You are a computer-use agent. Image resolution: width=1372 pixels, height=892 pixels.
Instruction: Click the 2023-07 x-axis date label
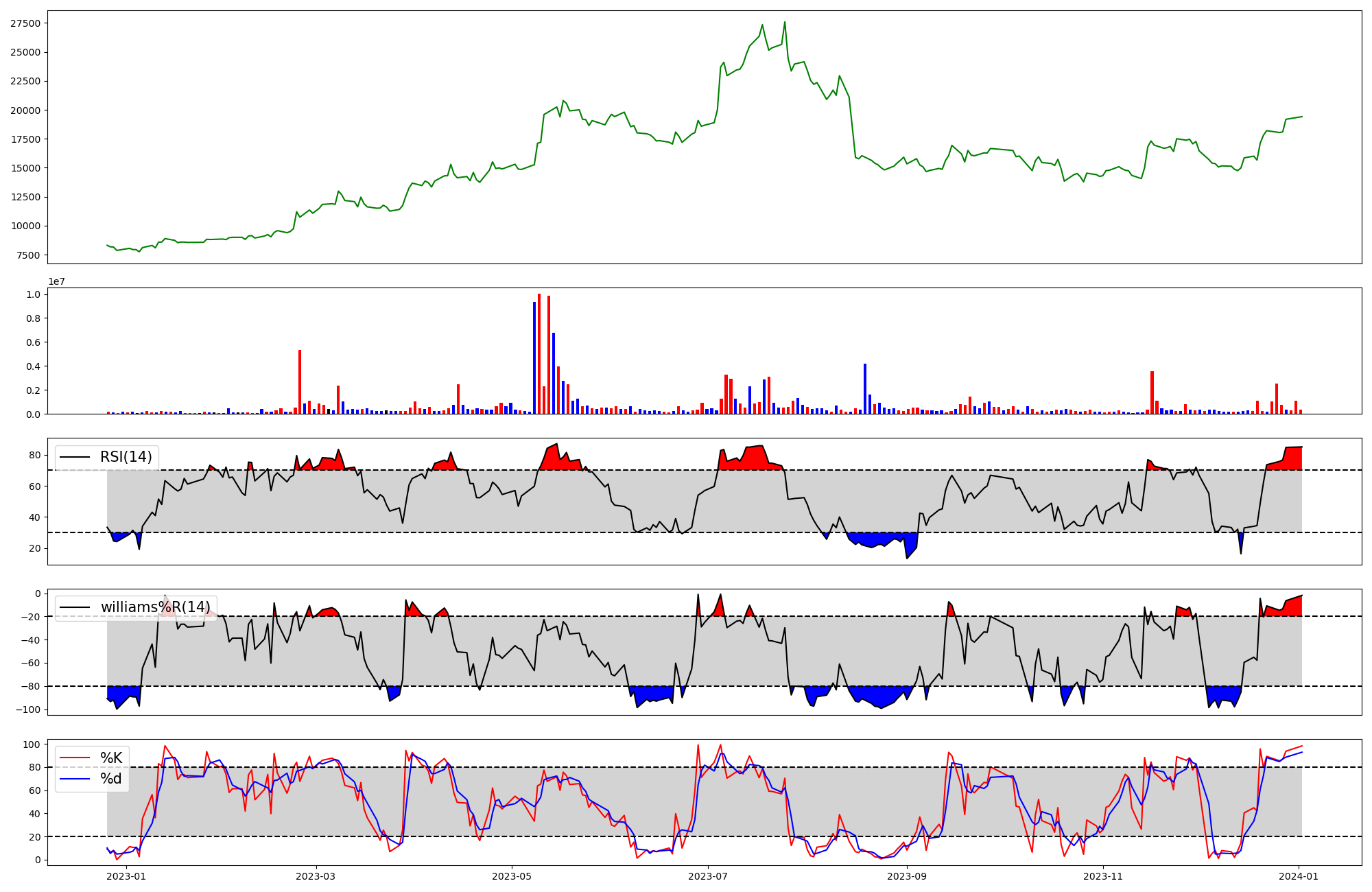point(707,876)
